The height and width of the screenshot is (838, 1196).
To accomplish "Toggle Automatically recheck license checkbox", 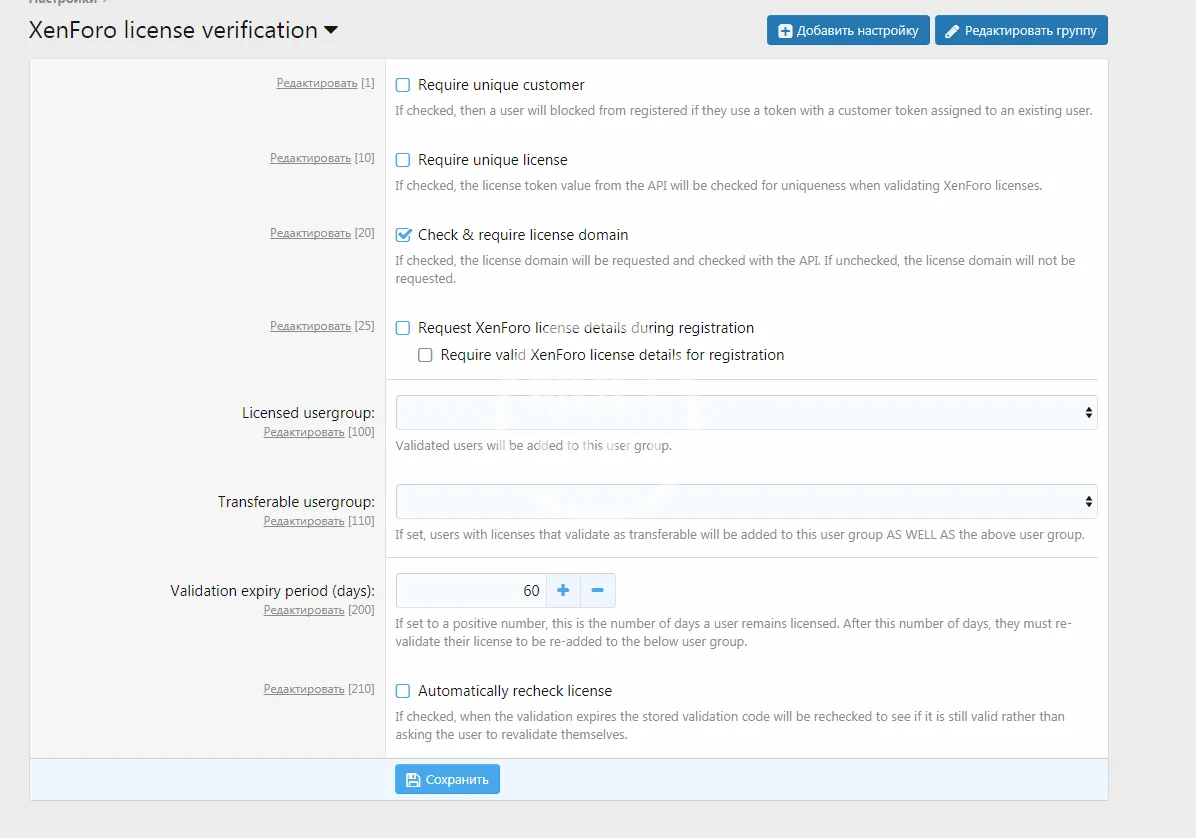I will click(x=403, y=691).
